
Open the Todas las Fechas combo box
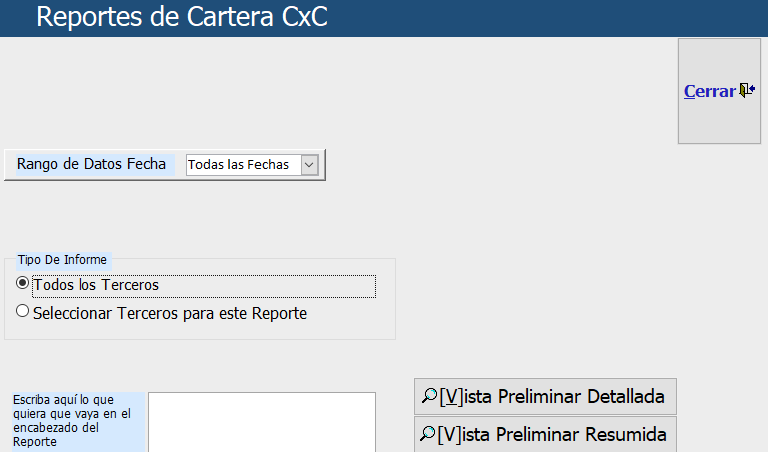click(x=252, y=165)
